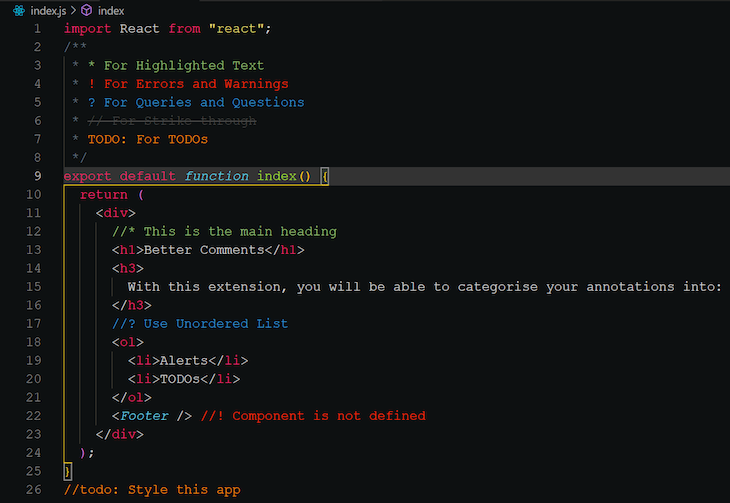This screenshot has height=503, width=730.
Task: Place cursor on opening brace of index function
Action: pos(324,176)
